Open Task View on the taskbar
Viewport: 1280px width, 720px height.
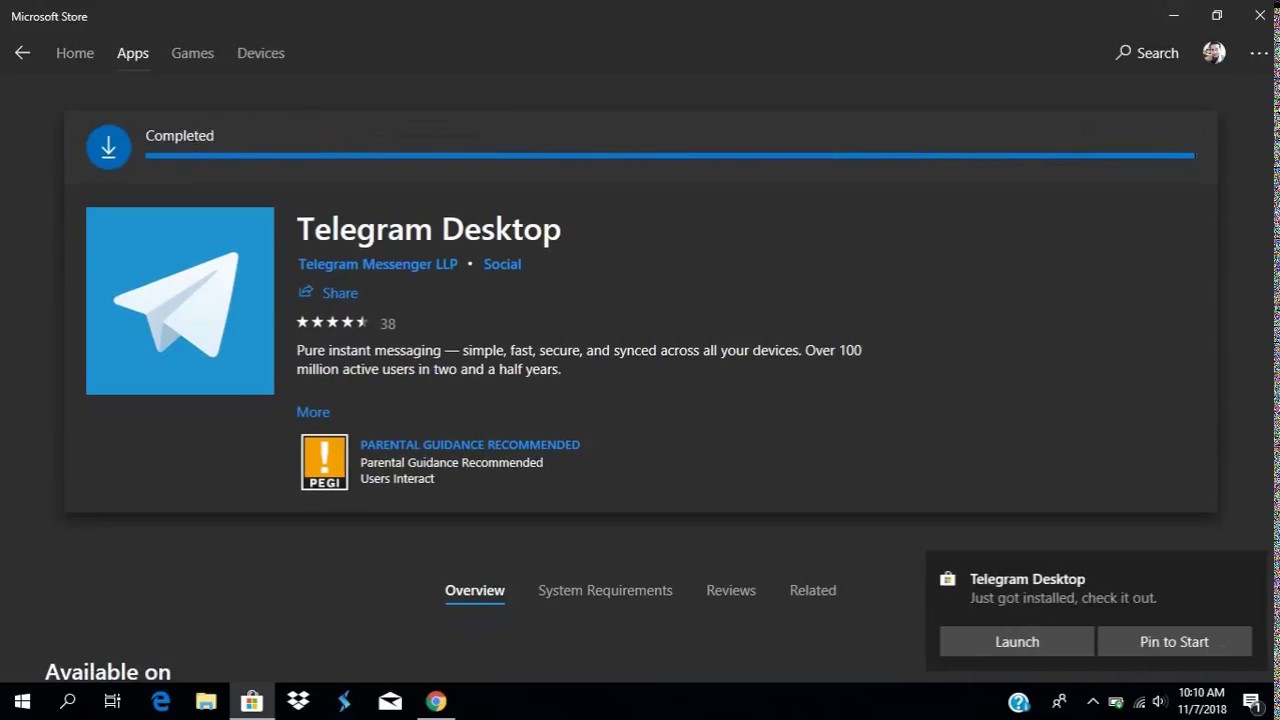113,702
